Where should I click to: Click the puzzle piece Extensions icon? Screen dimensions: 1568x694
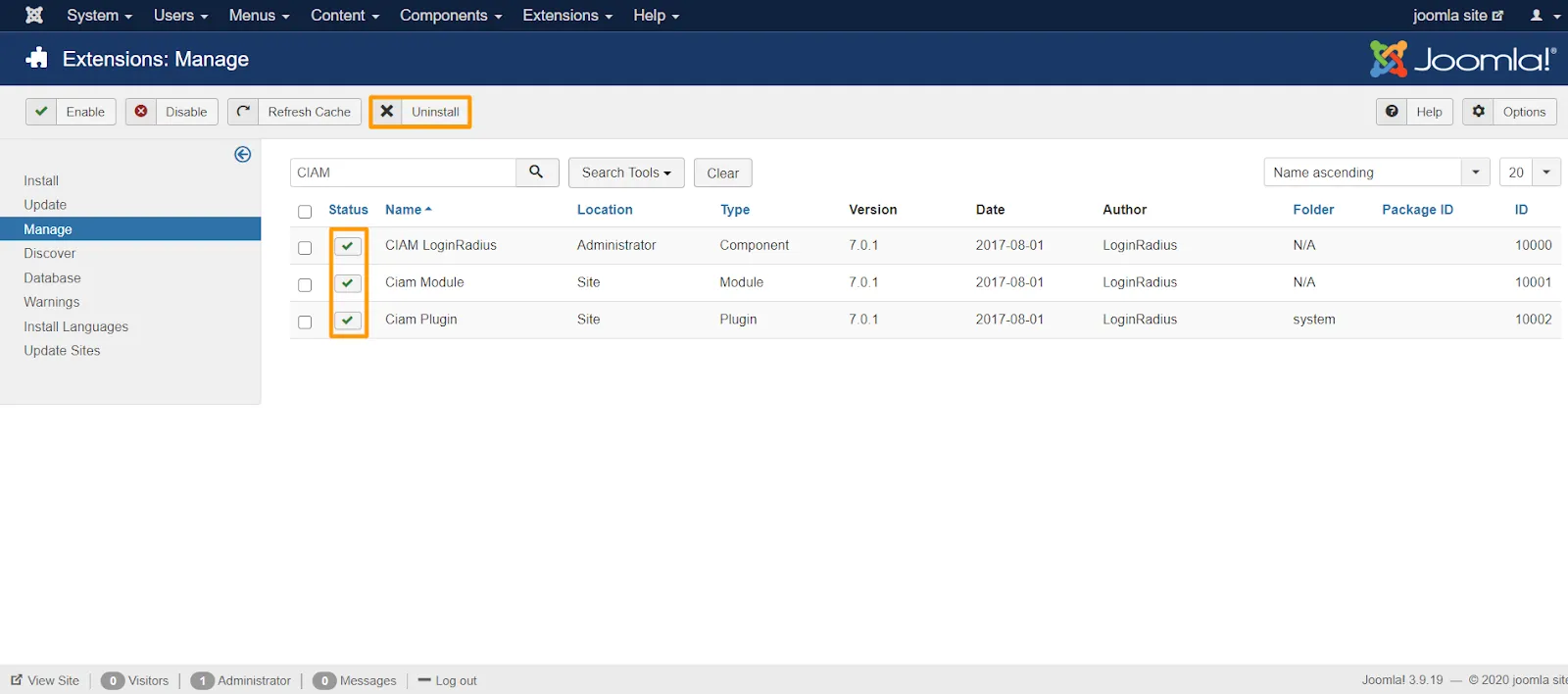(37, 59)
